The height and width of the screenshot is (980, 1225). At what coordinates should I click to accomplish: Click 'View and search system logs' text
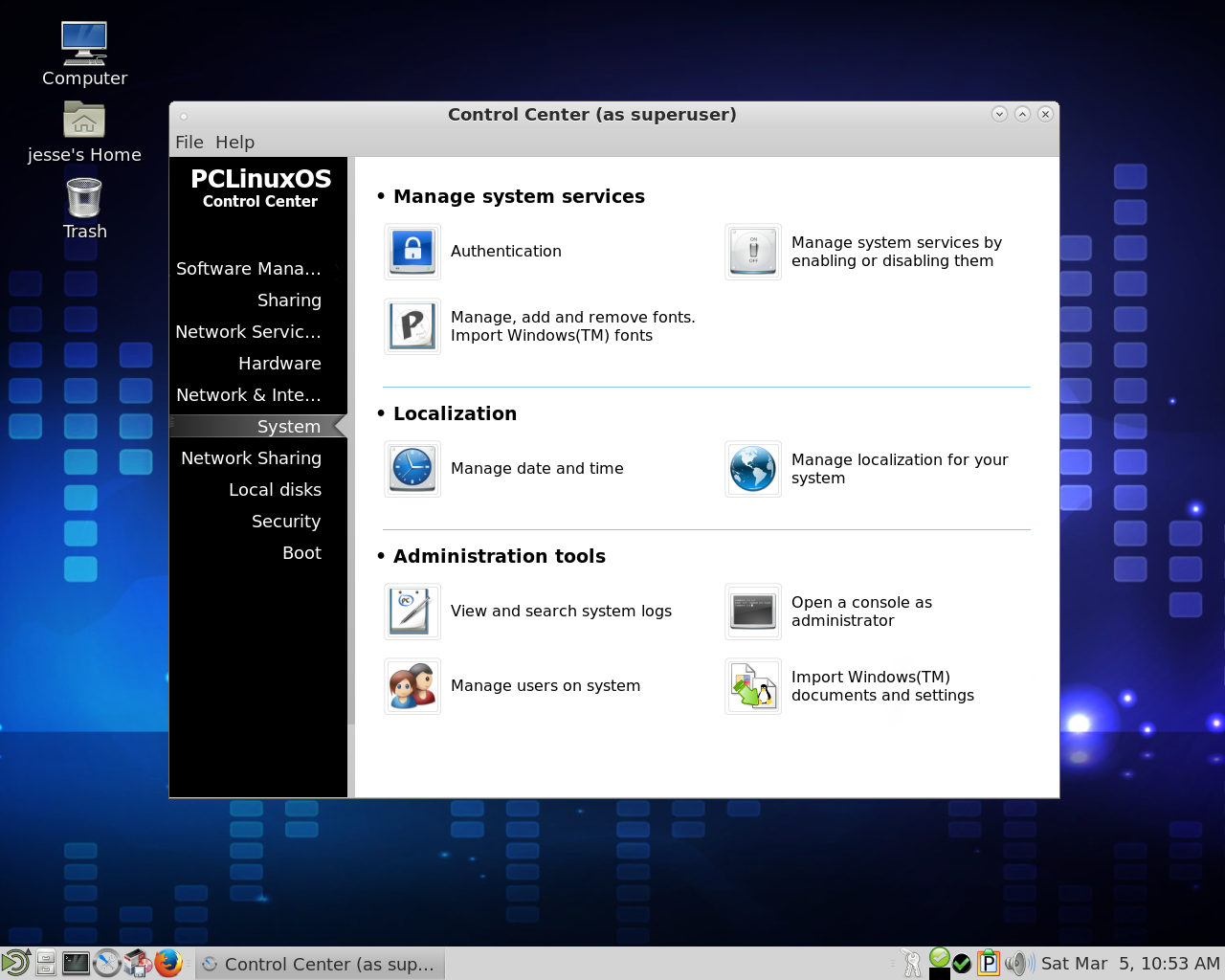561,612
